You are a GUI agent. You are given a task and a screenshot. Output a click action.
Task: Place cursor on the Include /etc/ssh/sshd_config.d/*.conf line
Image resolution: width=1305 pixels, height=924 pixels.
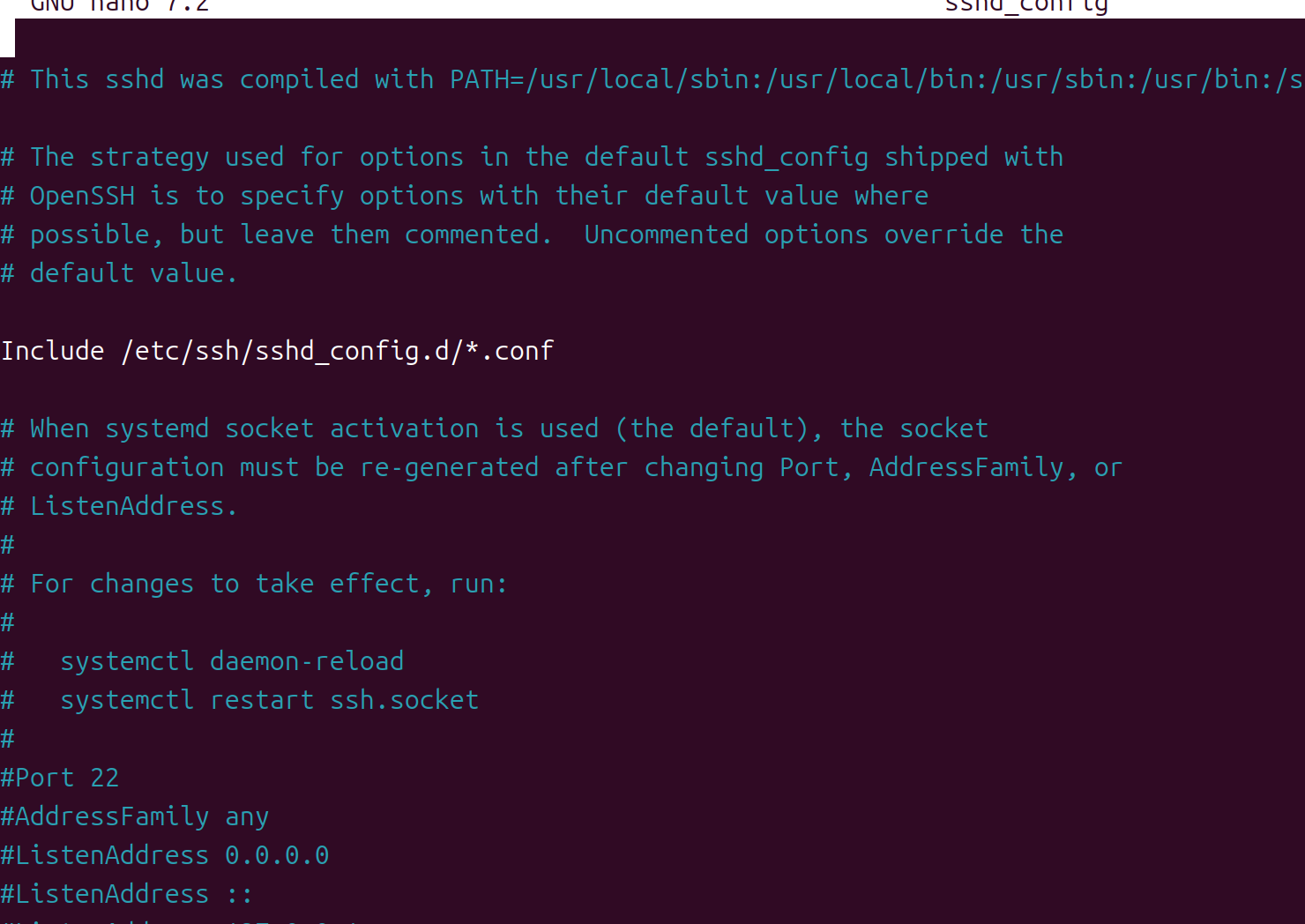277,351
